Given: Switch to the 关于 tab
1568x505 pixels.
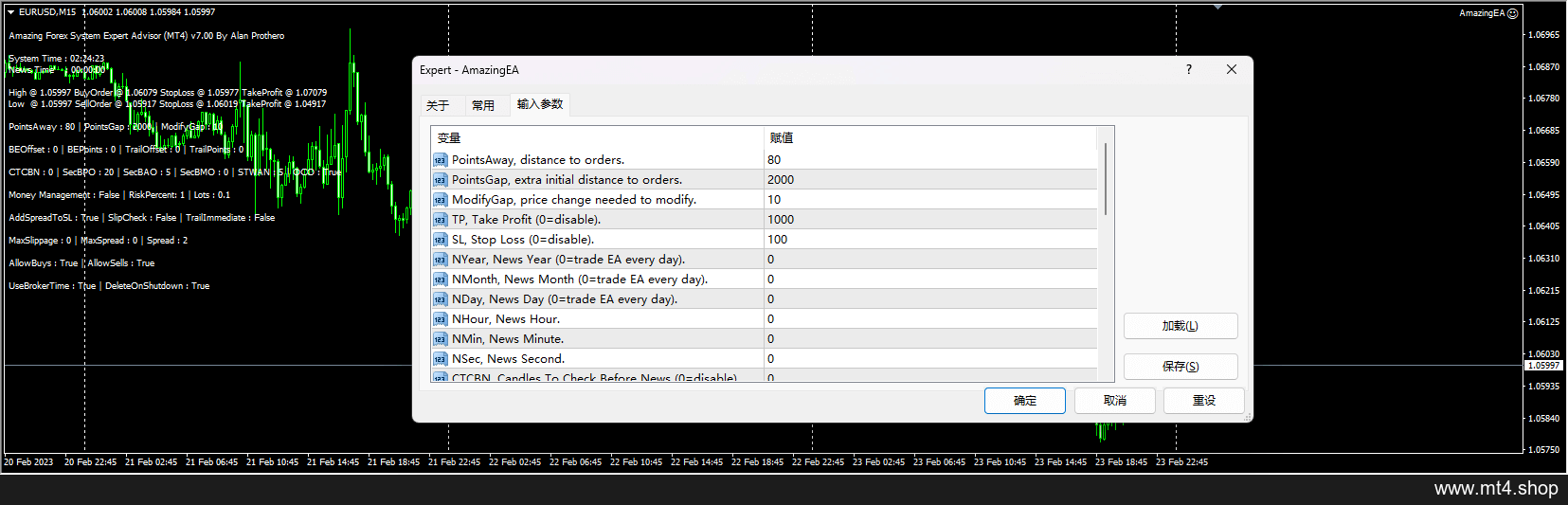Looking at the screenshot, I should click(438, 105).
